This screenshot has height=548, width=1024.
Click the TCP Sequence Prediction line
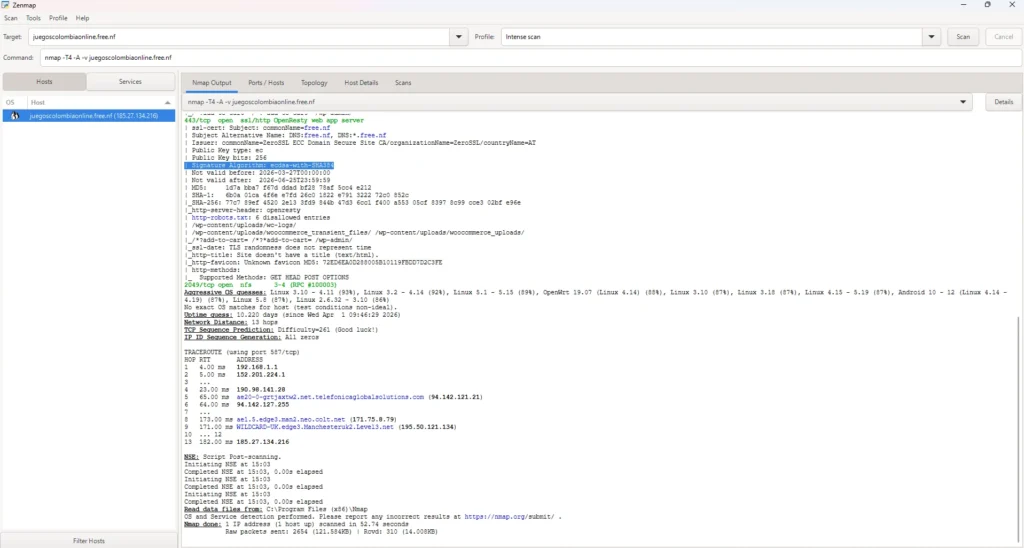tap(281, 330)
